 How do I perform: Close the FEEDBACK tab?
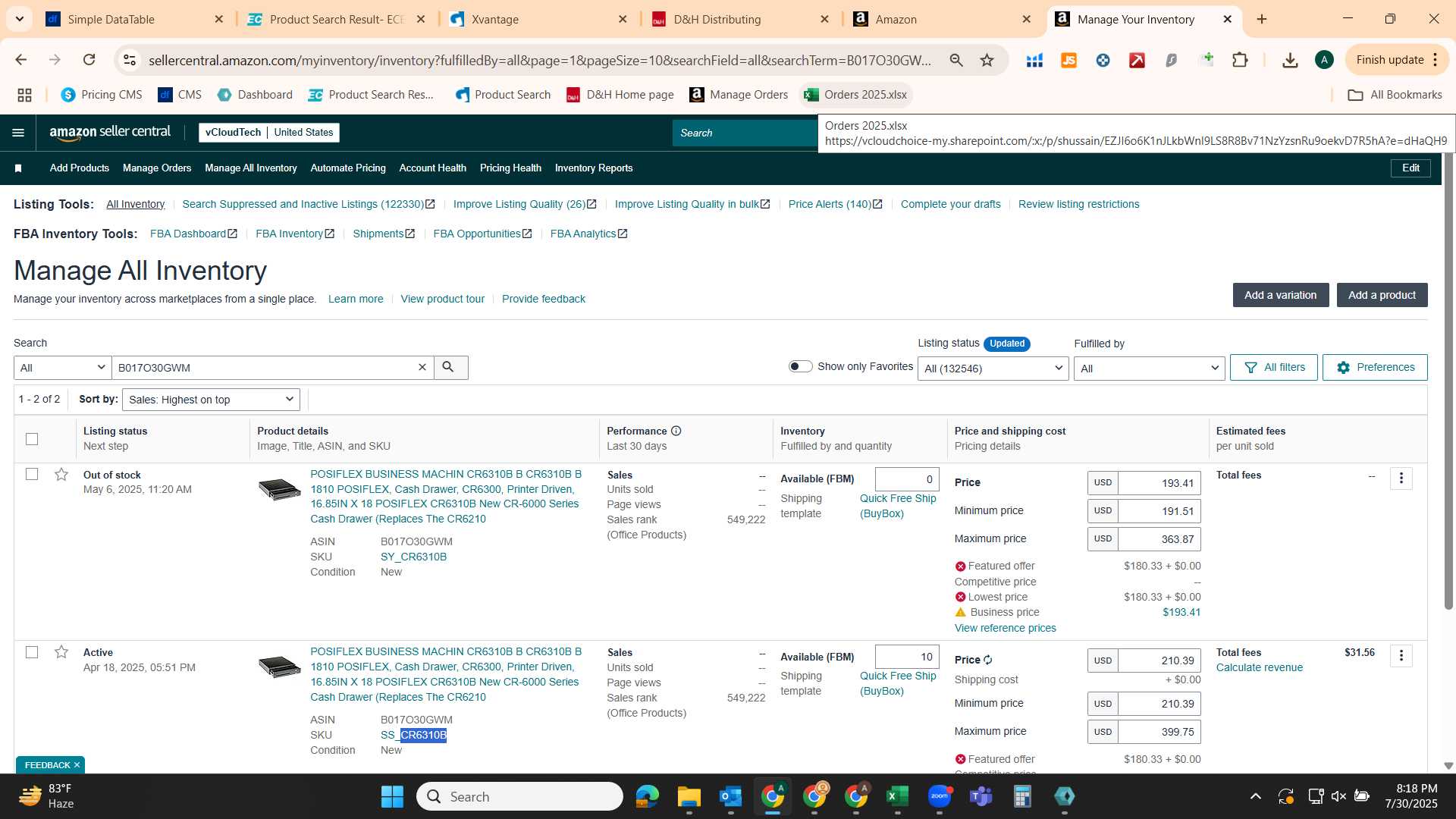77,765
